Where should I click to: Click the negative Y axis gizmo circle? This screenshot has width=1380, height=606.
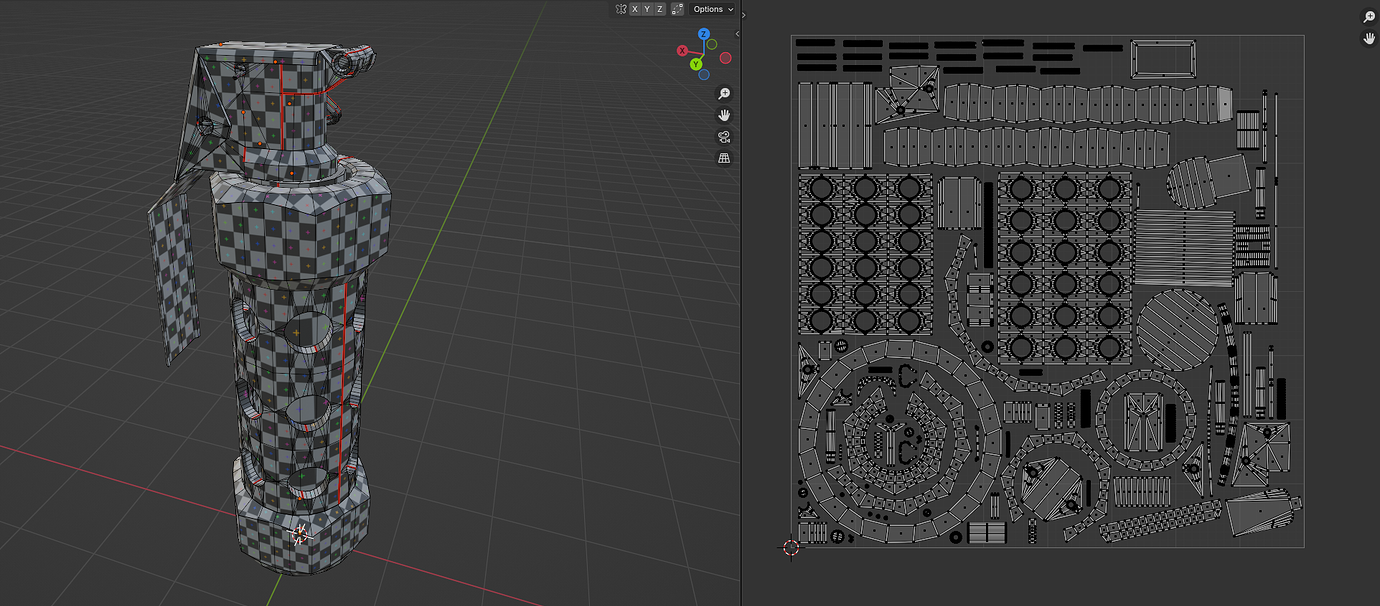[712, 44]
